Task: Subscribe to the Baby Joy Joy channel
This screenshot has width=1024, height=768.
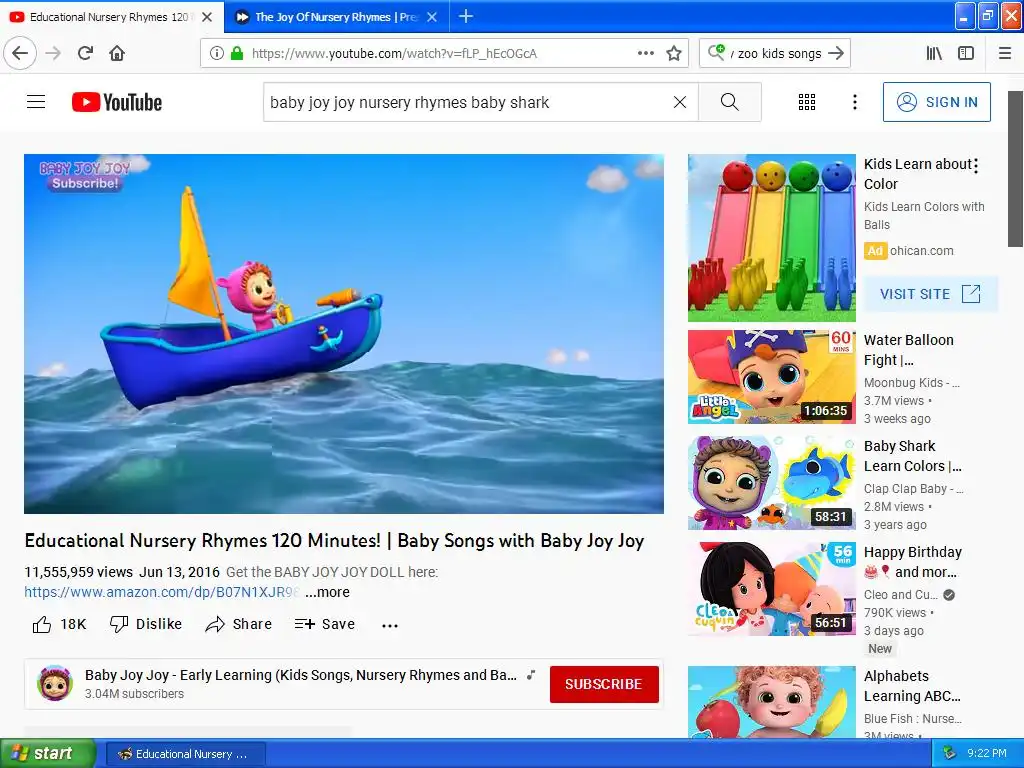Action: pos(604,684)
